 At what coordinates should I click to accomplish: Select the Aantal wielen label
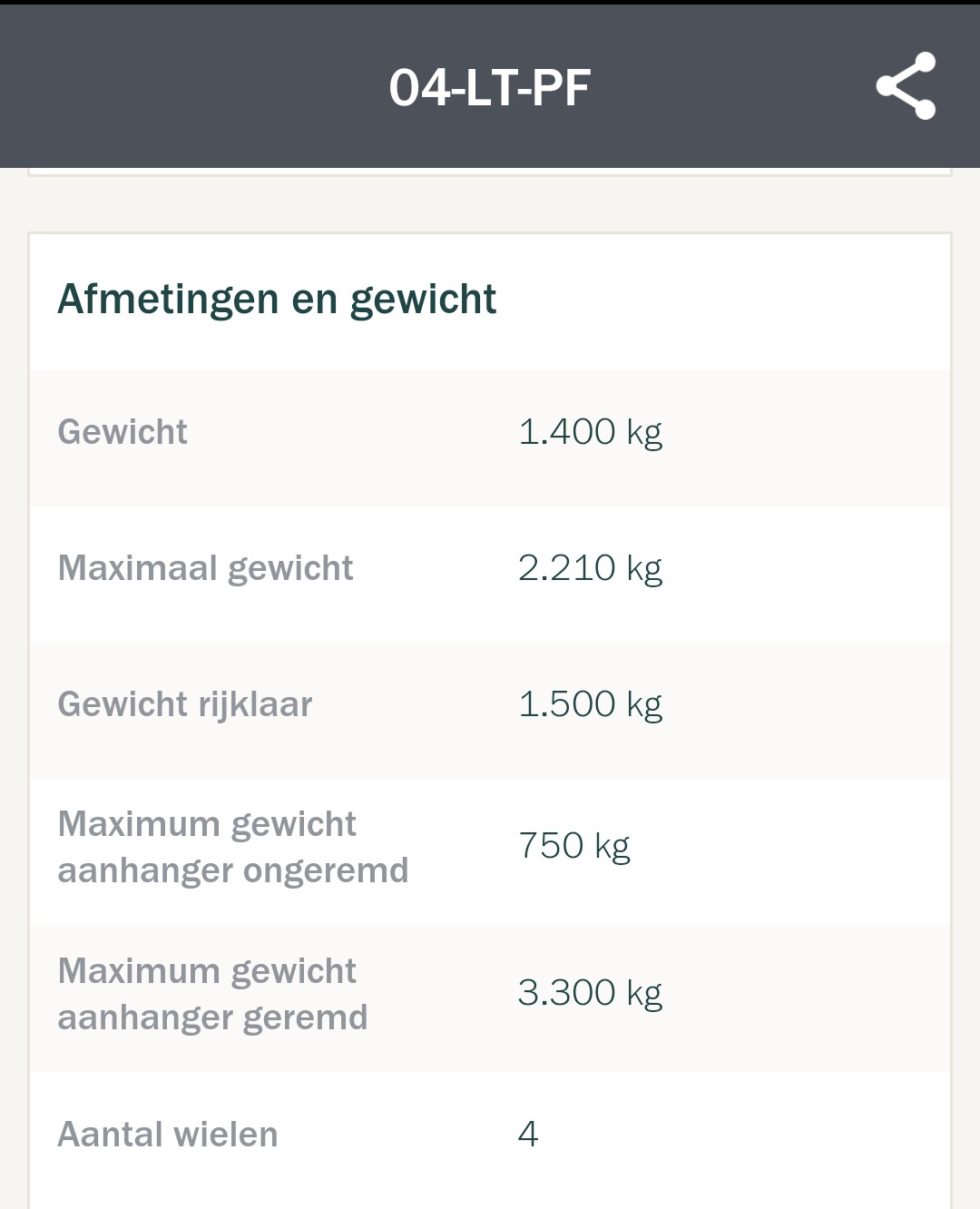coord(168,1135)
